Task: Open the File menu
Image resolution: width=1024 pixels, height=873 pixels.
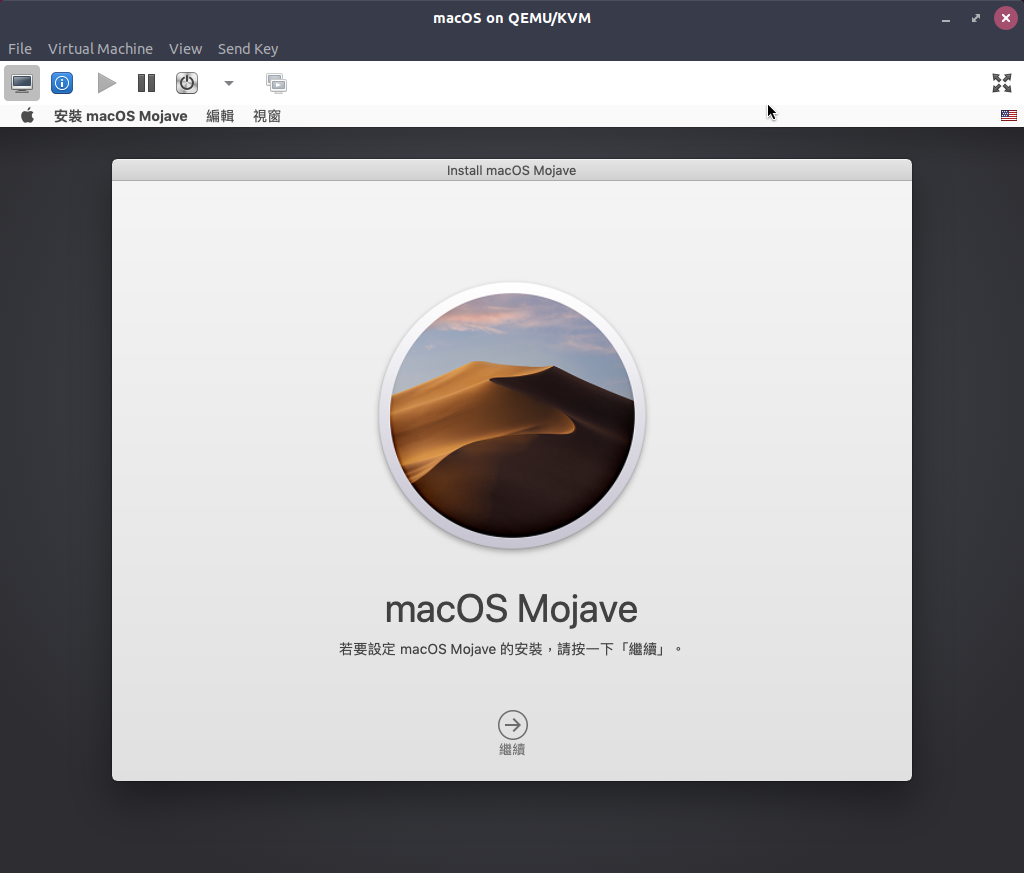Action: (x=20, y=49)
